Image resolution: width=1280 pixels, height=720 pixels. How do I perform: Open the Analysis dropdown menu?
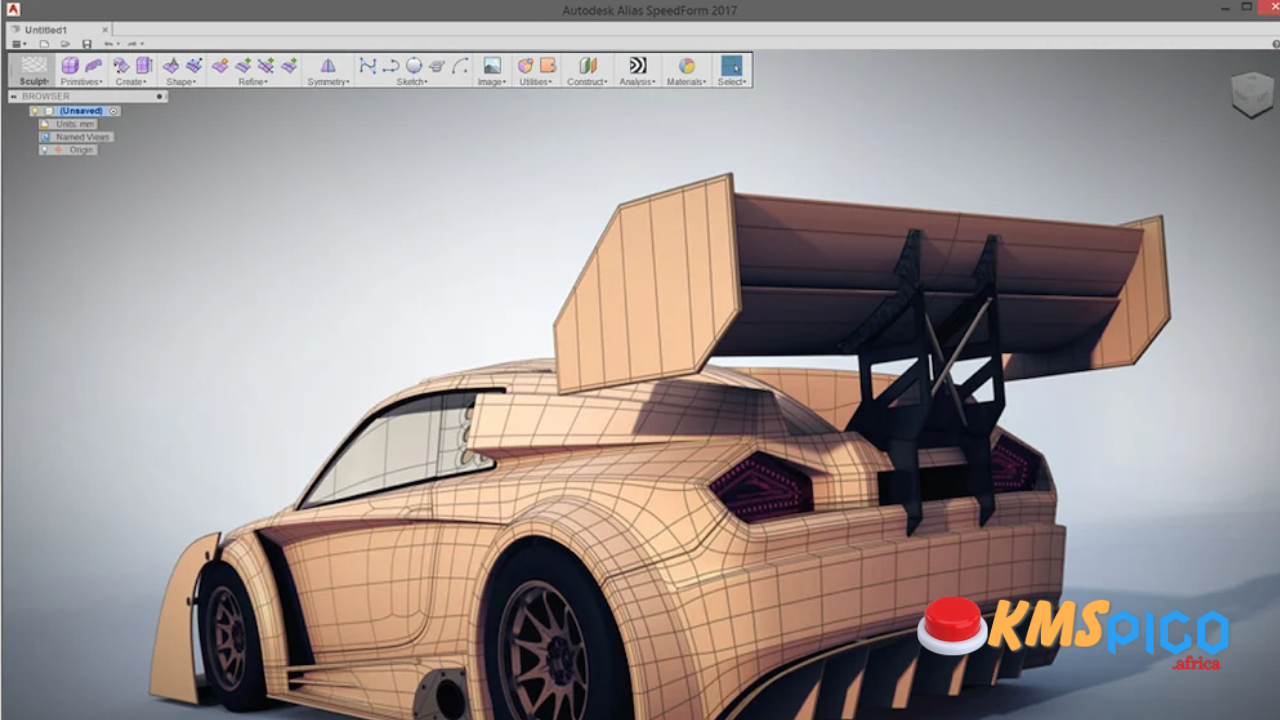637,82
